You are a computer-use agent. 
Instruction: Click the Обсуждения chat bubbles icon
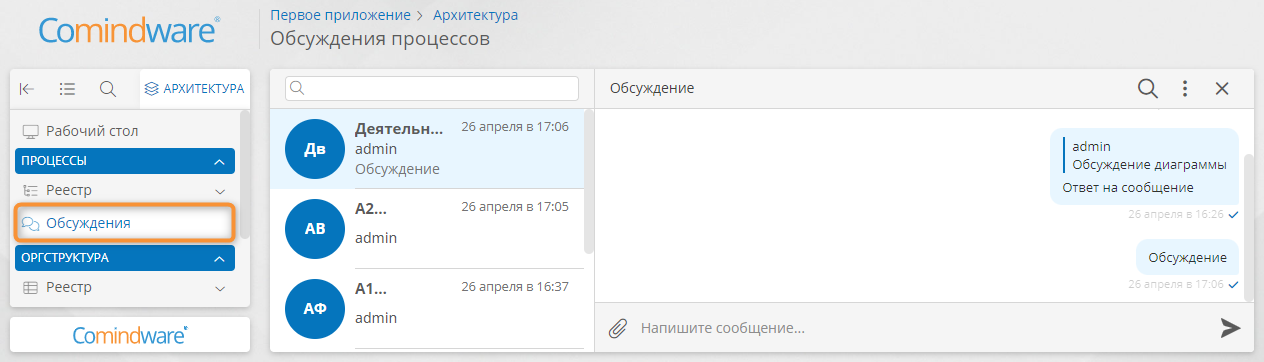point(30,223)
